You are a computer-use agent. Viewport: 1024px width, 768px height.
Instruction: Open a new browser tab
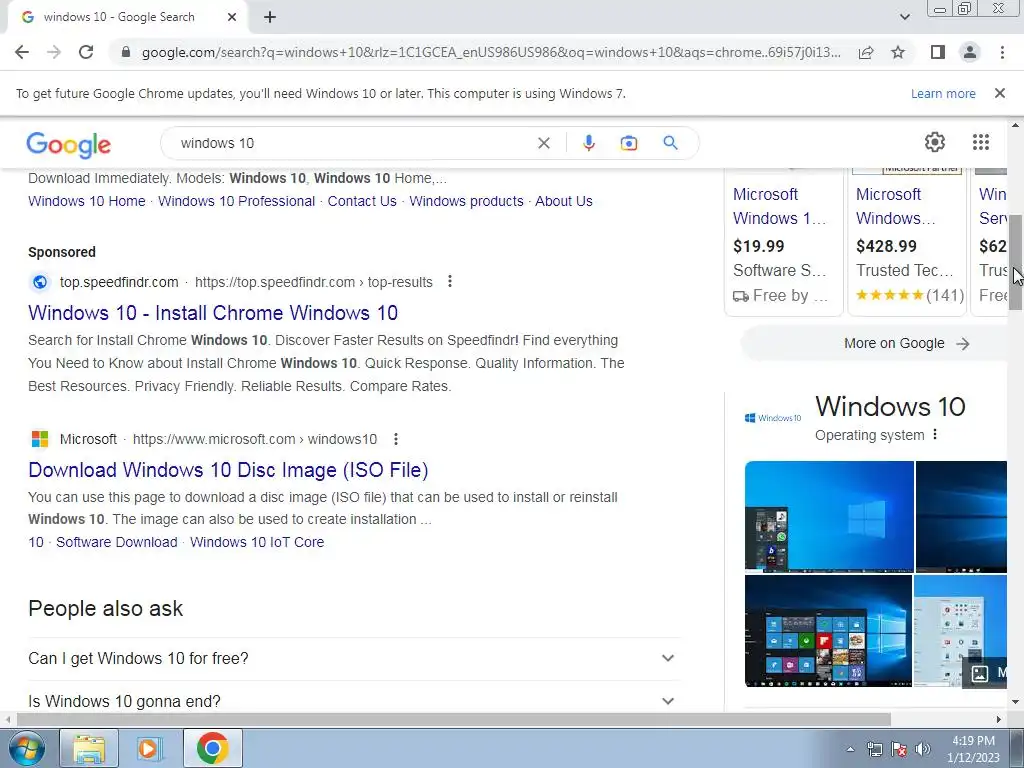click(270, 18)
